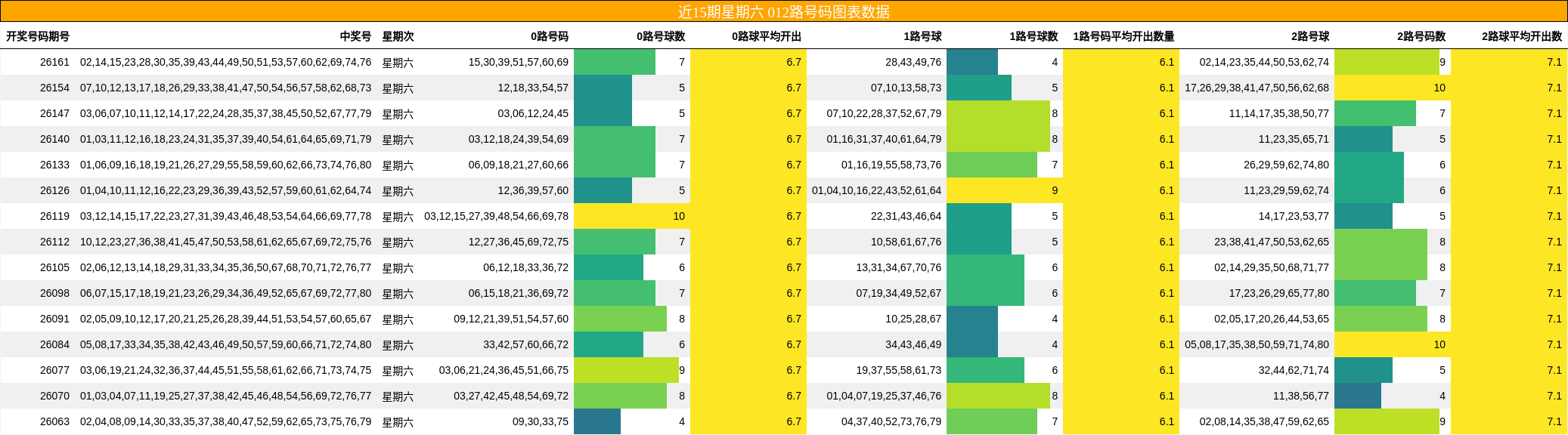Click period number 26147
Image resolution: width=1568 pixels, height=435 pixels.
[54, 113]
